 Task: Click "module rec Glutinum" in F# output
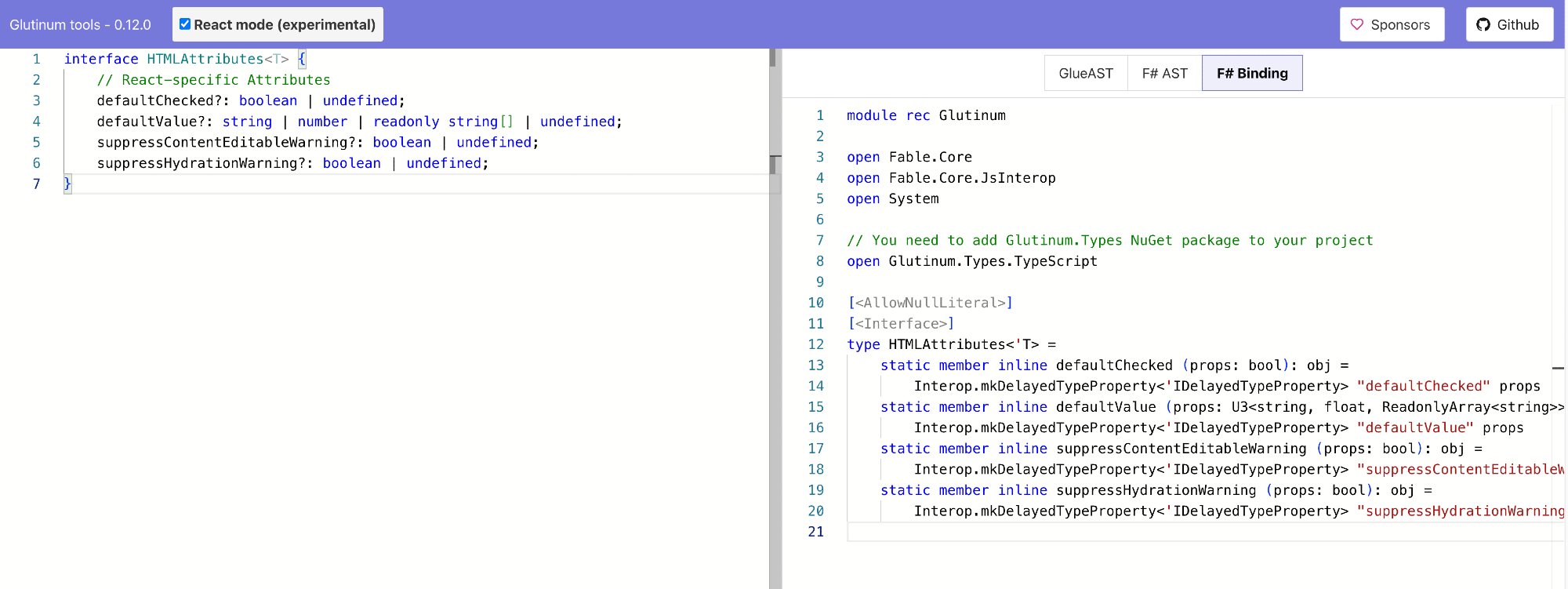[x=926, y=115]
